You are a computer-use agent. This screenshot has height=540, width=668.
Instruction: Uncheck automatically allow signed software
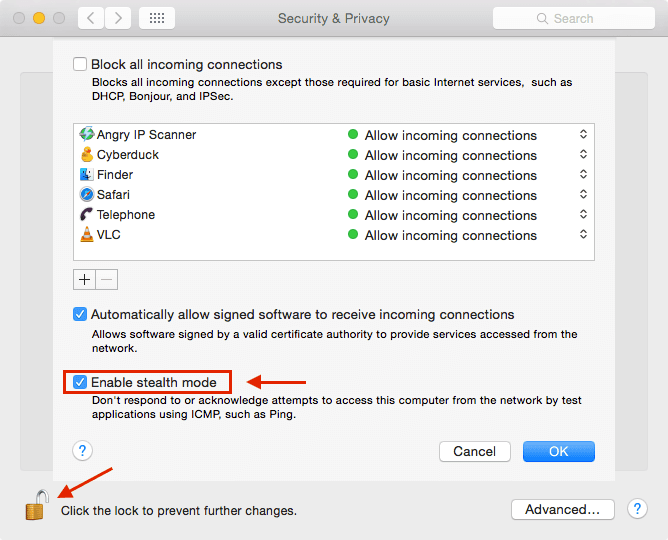coord(80,314)
